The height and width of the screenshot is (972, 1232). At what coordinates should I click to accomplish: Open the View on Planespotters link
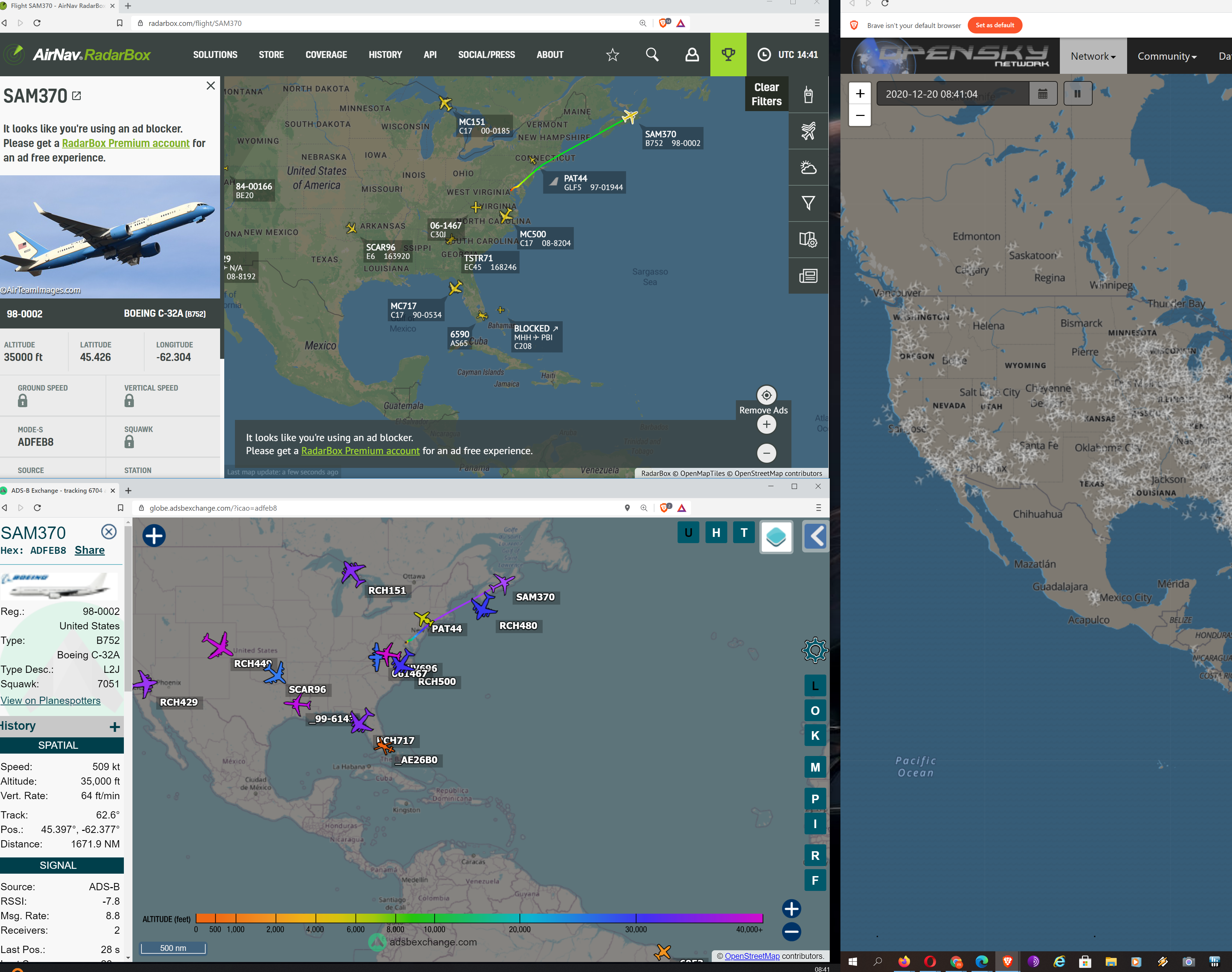50,700
